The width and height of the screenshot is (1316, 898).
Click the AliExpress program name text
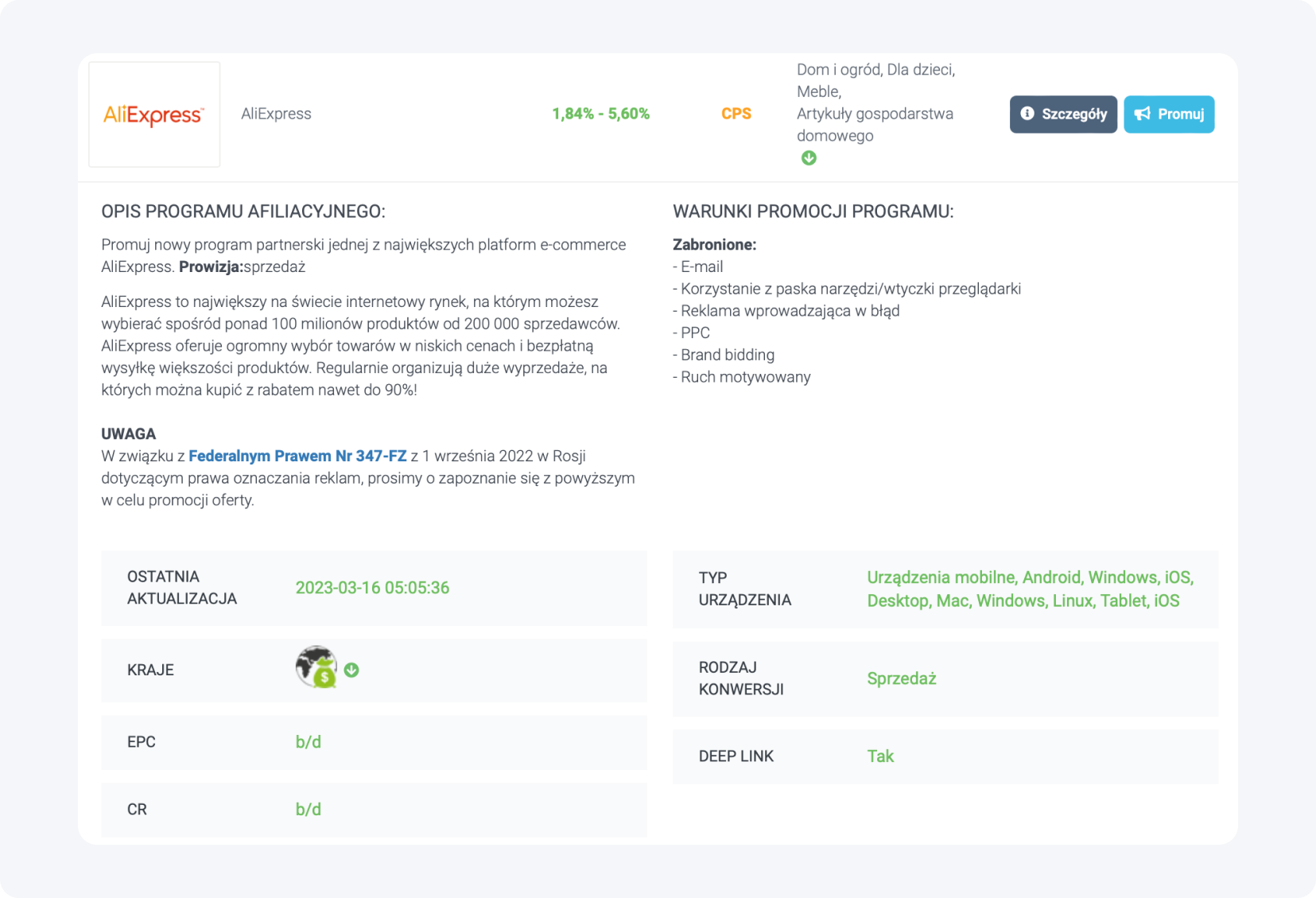point(276,114)
